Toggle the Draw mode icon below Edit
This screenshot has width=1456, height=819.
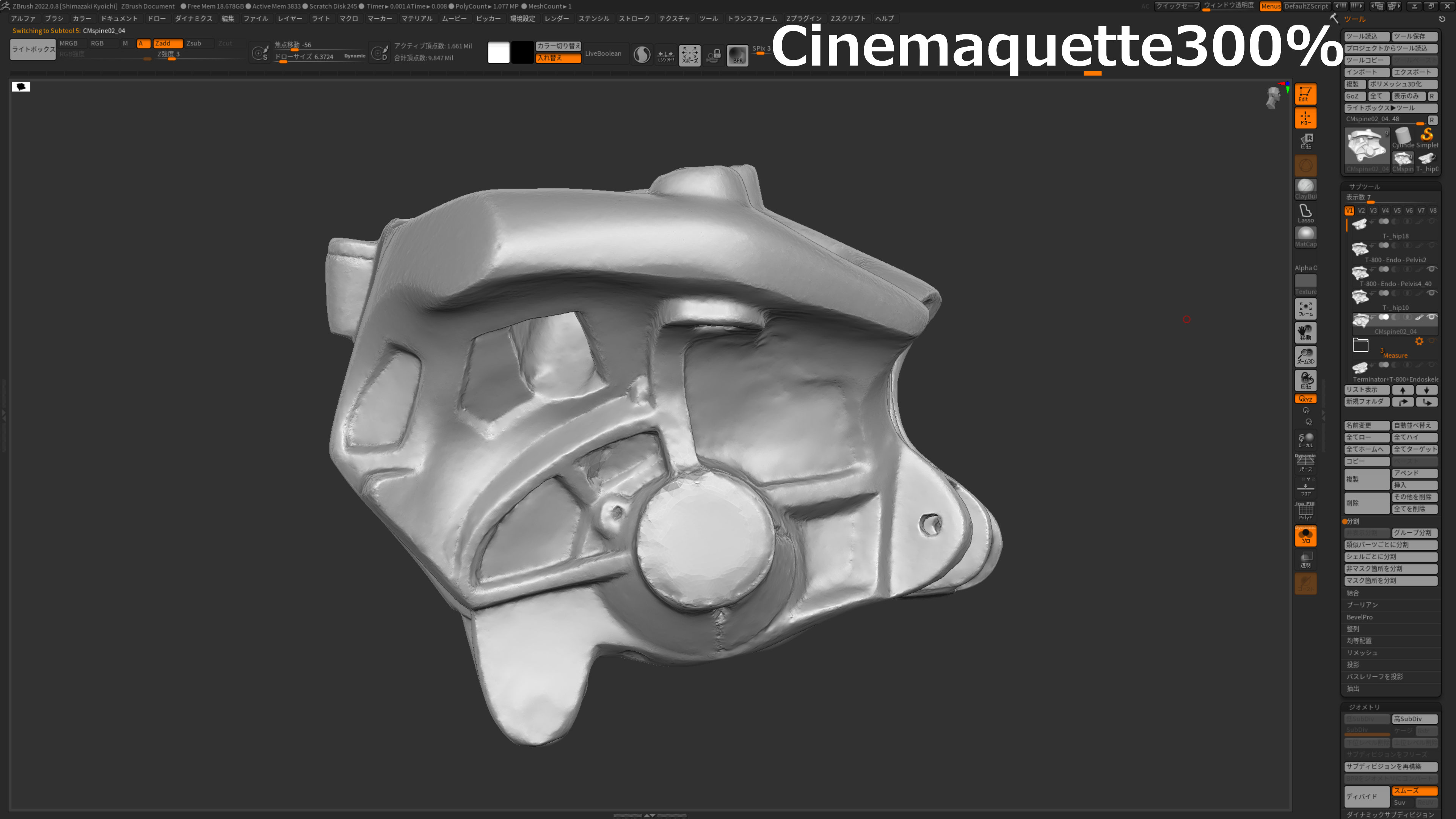click(x=1305, y=118)
